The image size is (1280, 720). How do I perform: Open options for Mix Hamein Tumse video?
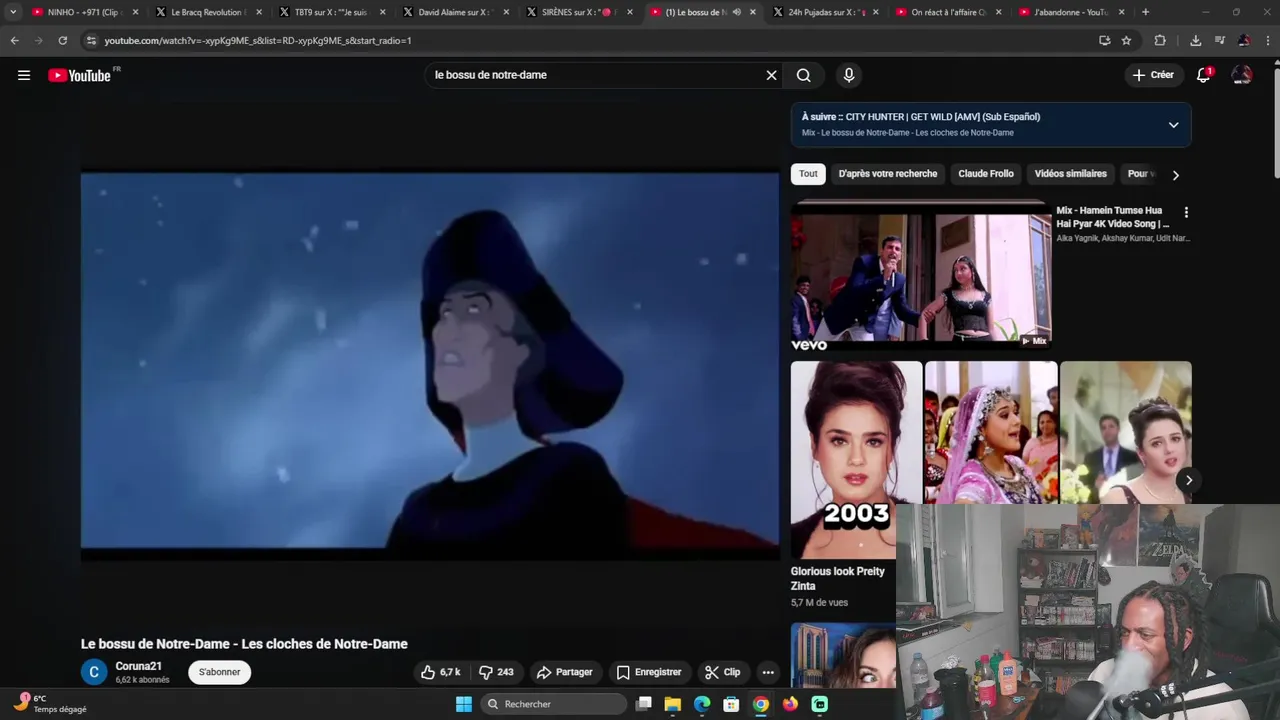(1186, 212)
